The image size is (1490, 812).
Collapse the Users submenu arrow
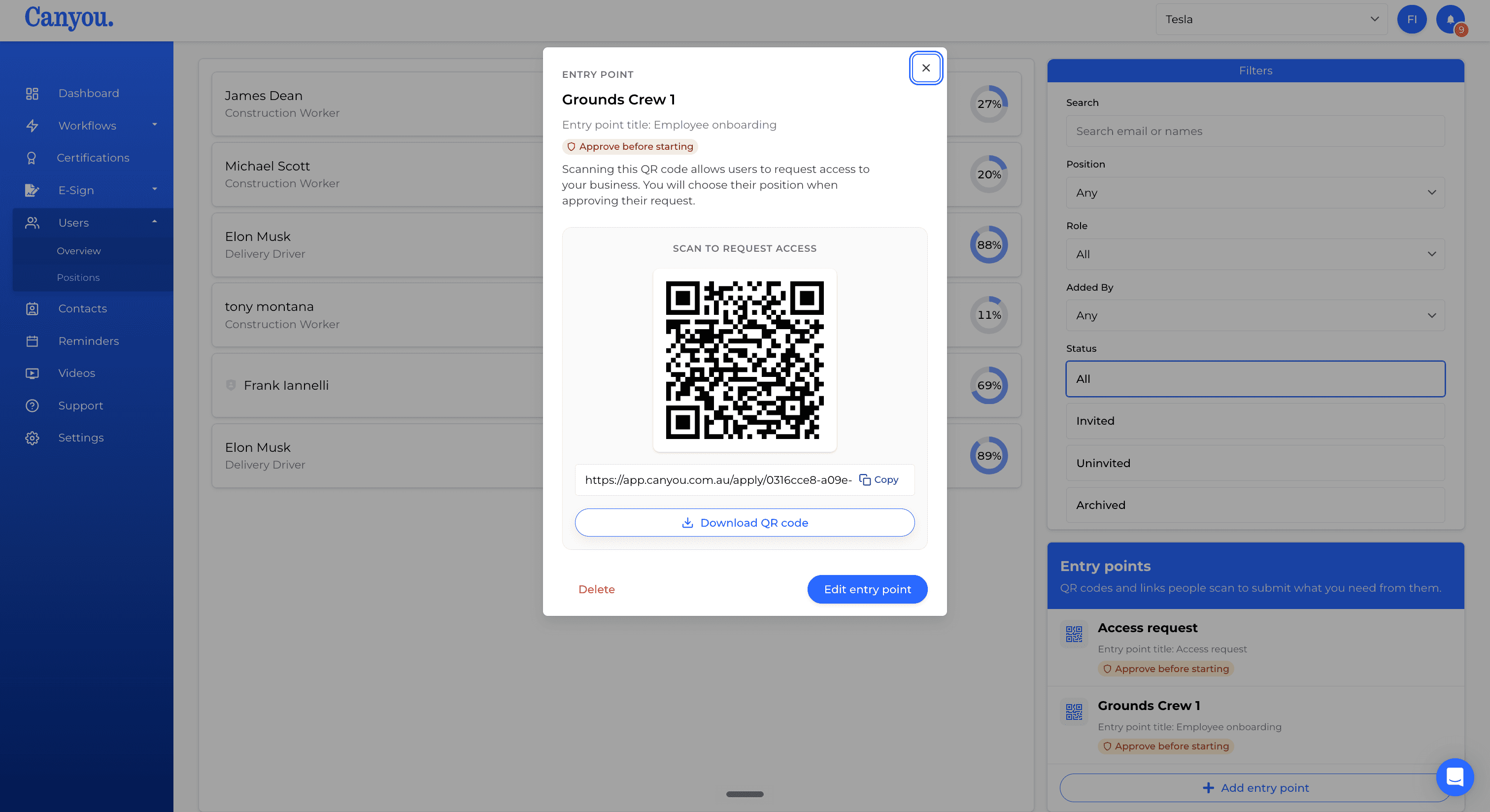154,222
